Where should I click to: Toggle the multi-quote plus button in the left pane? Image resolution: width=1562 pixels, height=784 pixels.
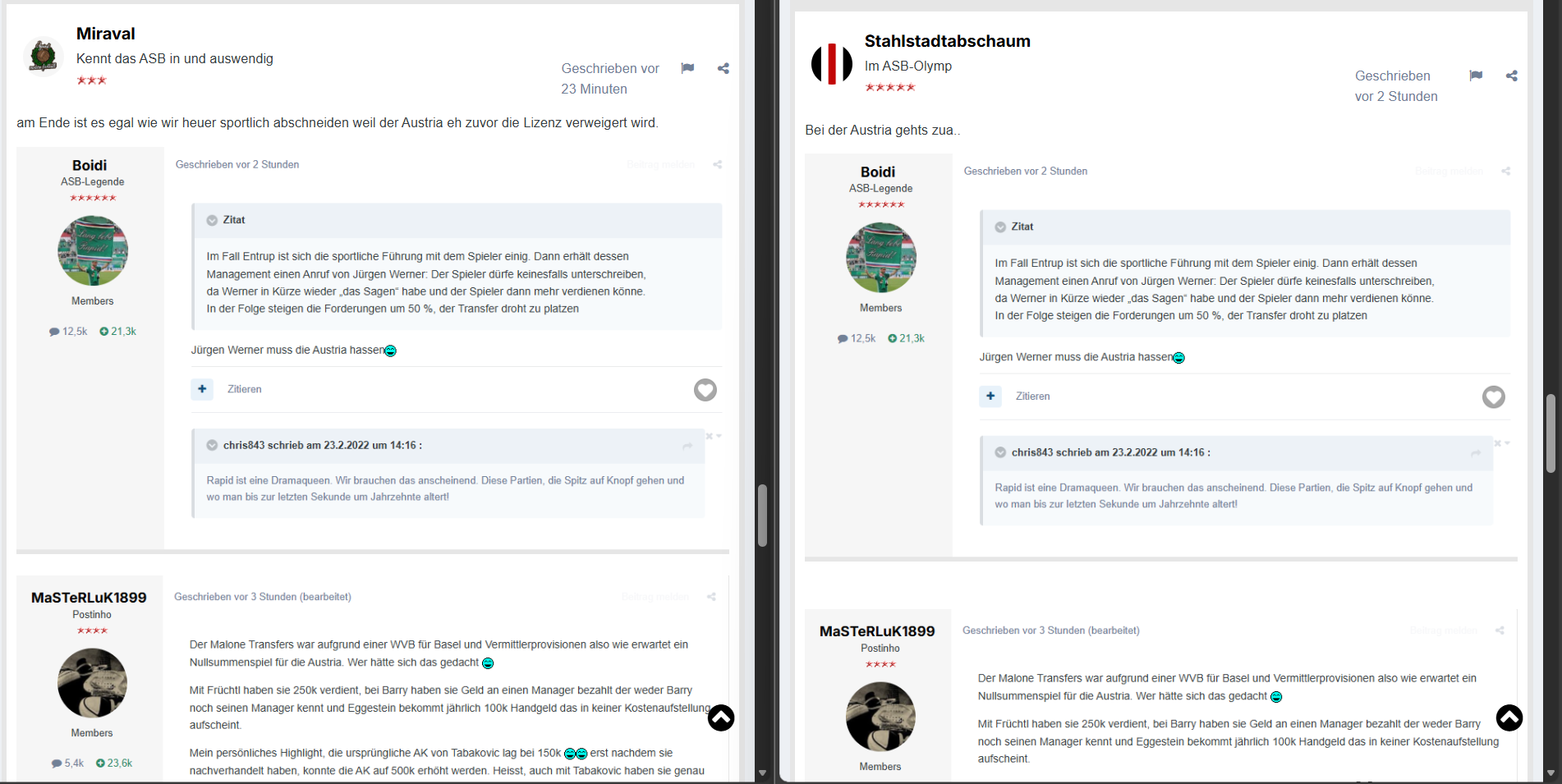[202, 389]
